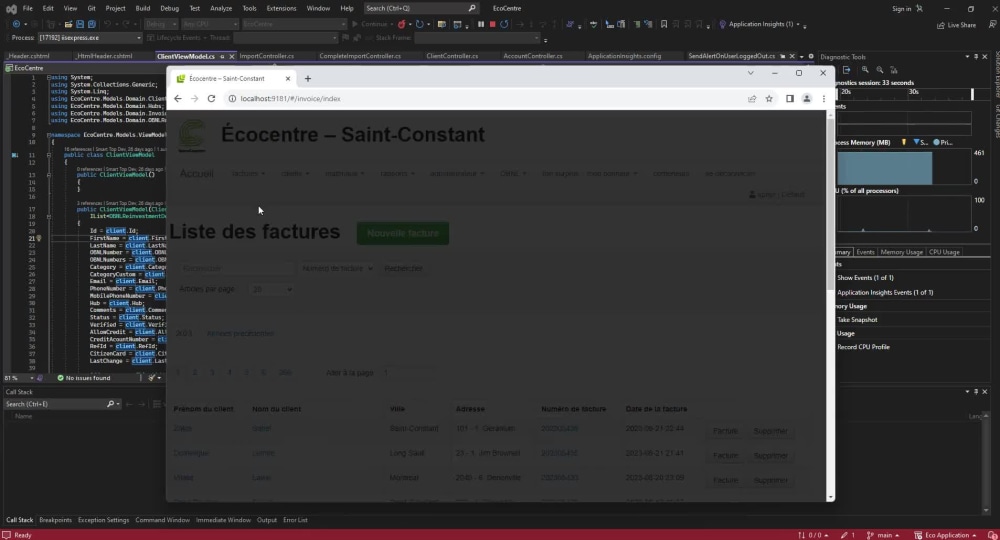Click in the browser address bar
The image size is (1000, 540).
tap(485, 99)
